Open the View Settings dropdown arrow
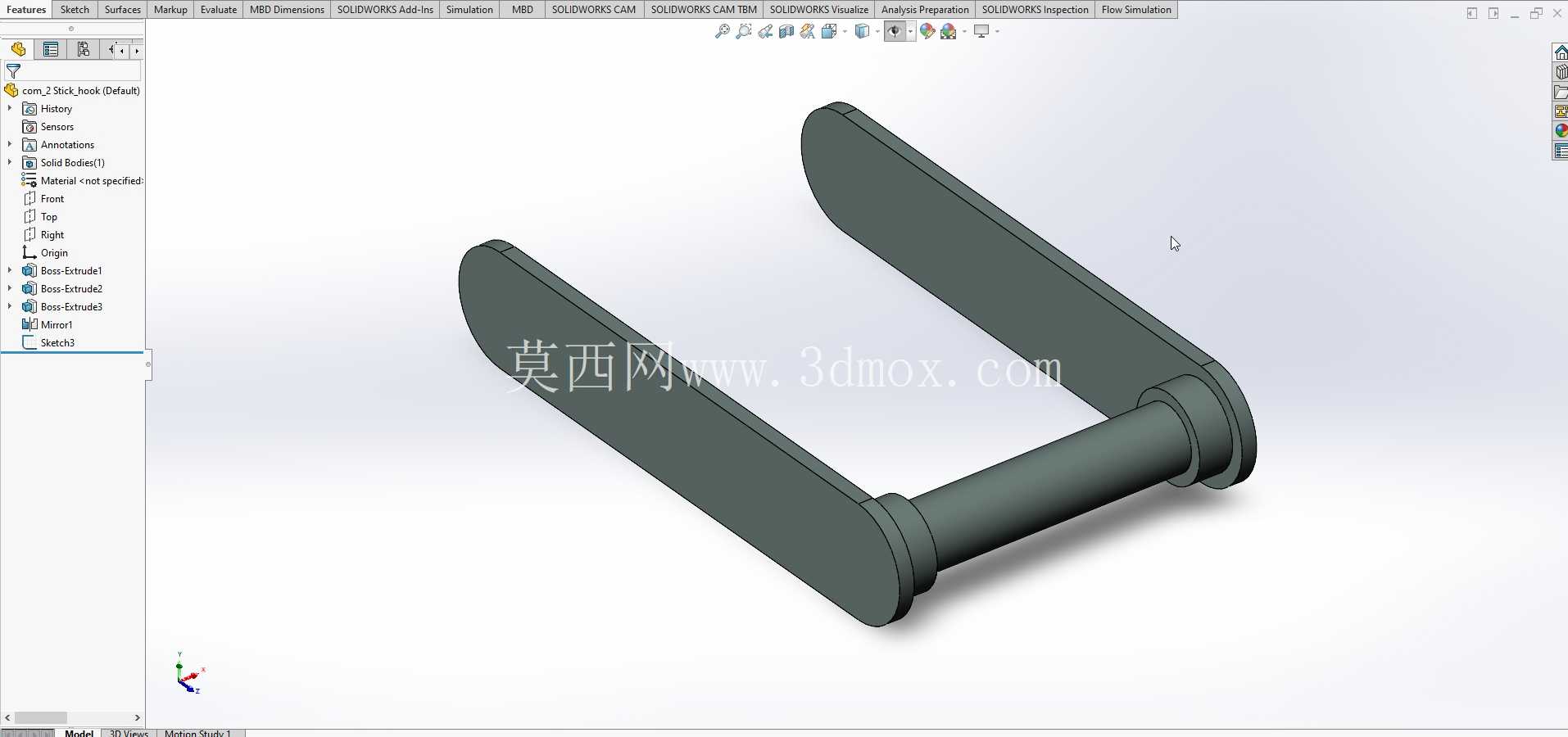Screen dimensions: 1568x737 [997, 31]
